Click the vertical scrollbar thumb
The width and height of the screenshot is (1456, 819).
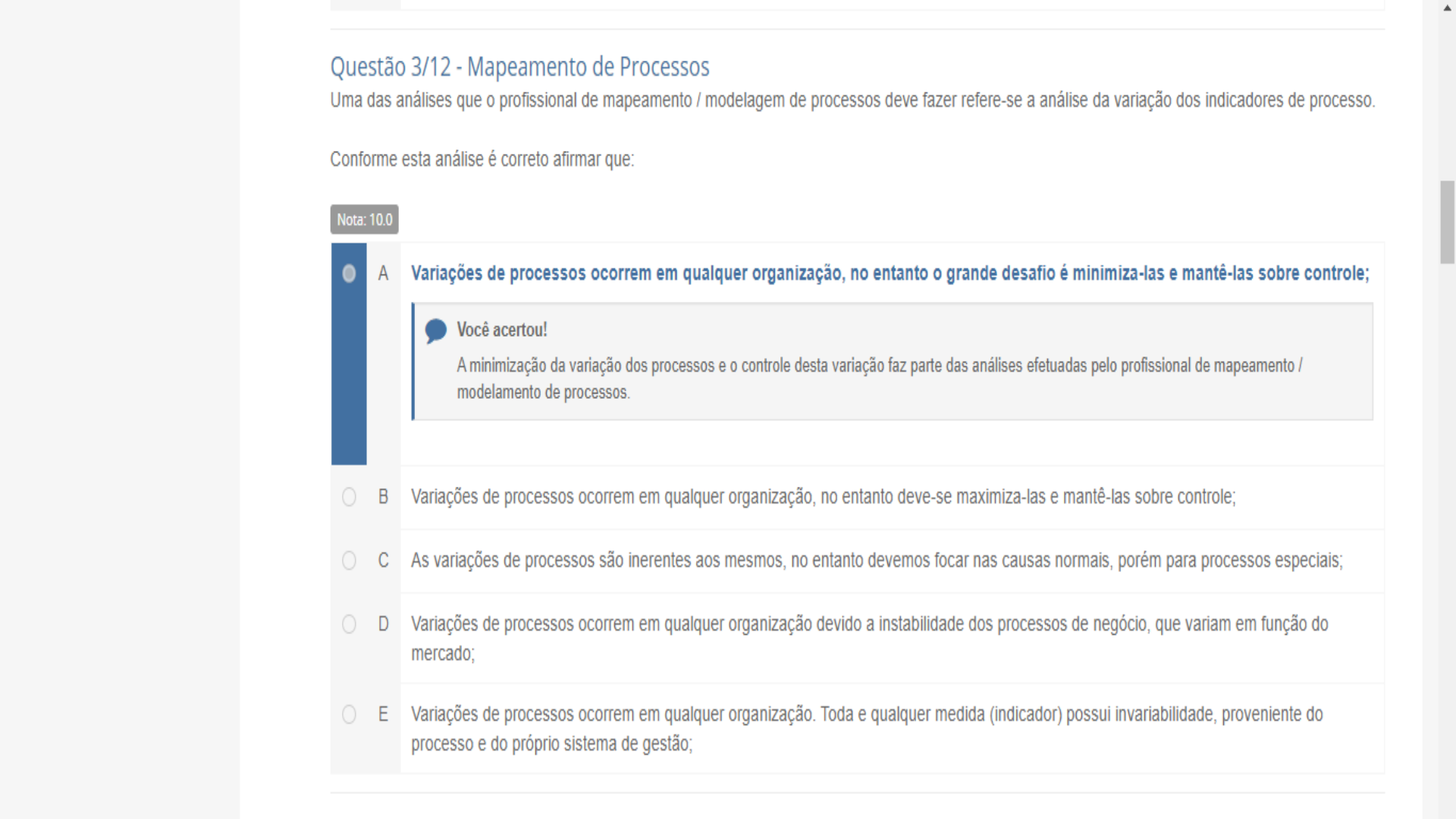[x=1448, y=222]
